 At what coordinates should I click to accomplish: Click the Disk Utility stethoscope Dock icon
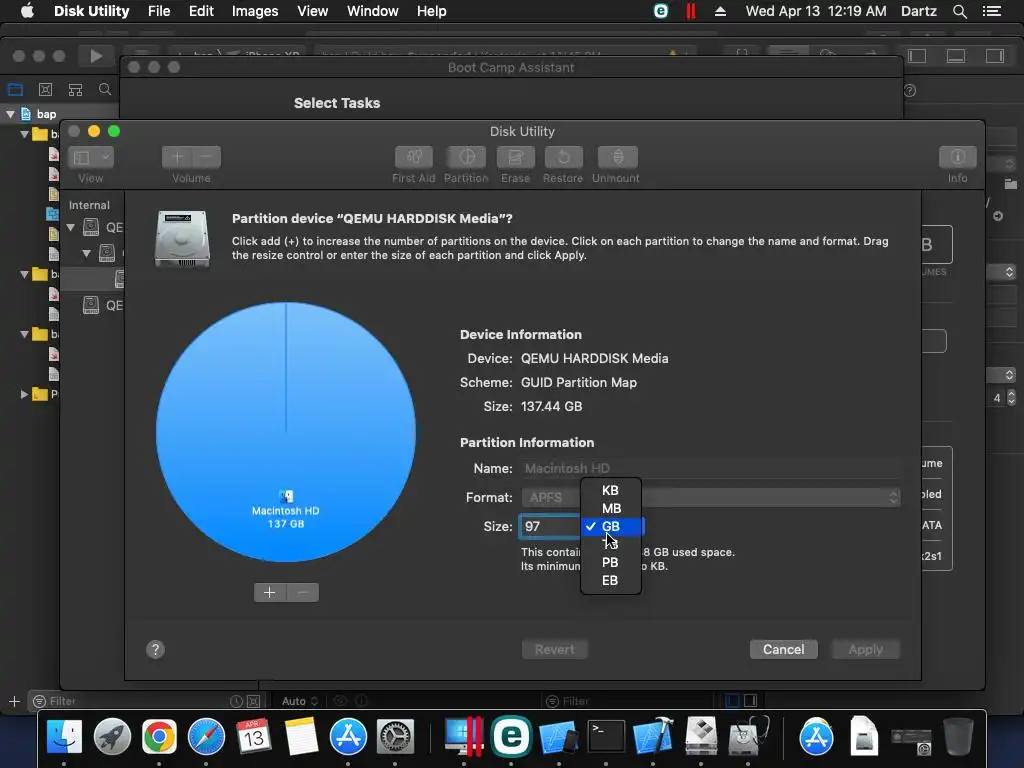tap(748, 737)
